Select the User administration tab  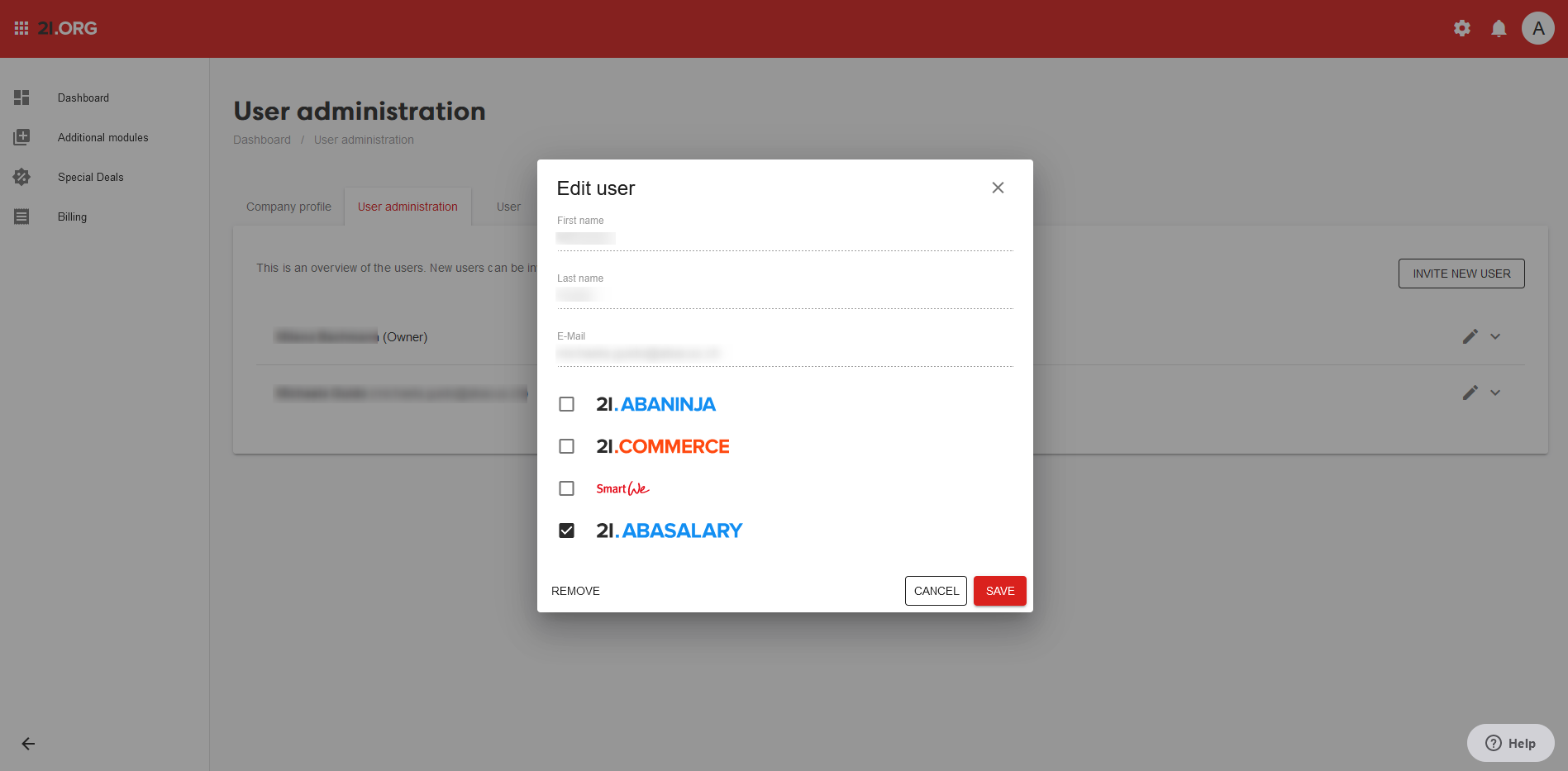pyautogui.click(x=407, y=207)
